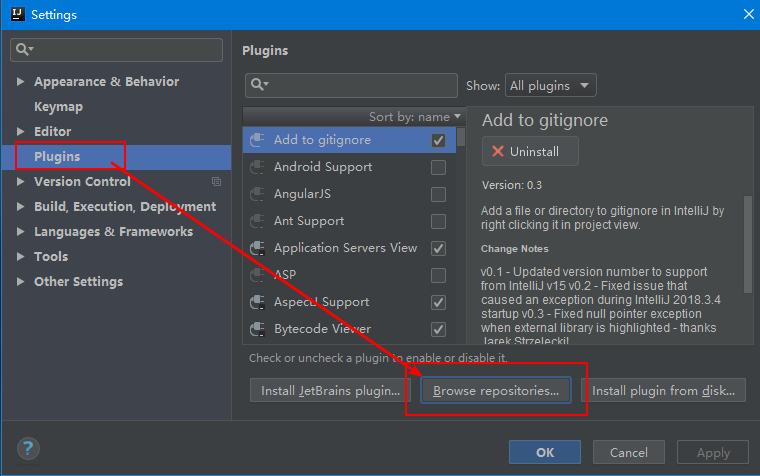
Task: Select Plugins in settings tree
Action: click(57, 157)
